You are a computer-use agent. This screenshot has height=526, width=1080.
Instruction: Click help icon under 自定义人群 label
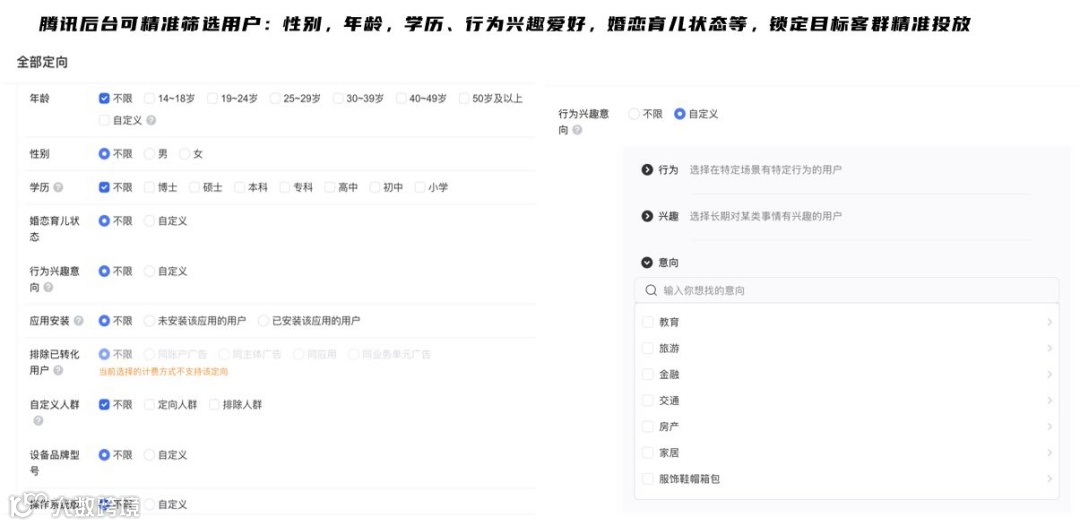pos(38,421)
